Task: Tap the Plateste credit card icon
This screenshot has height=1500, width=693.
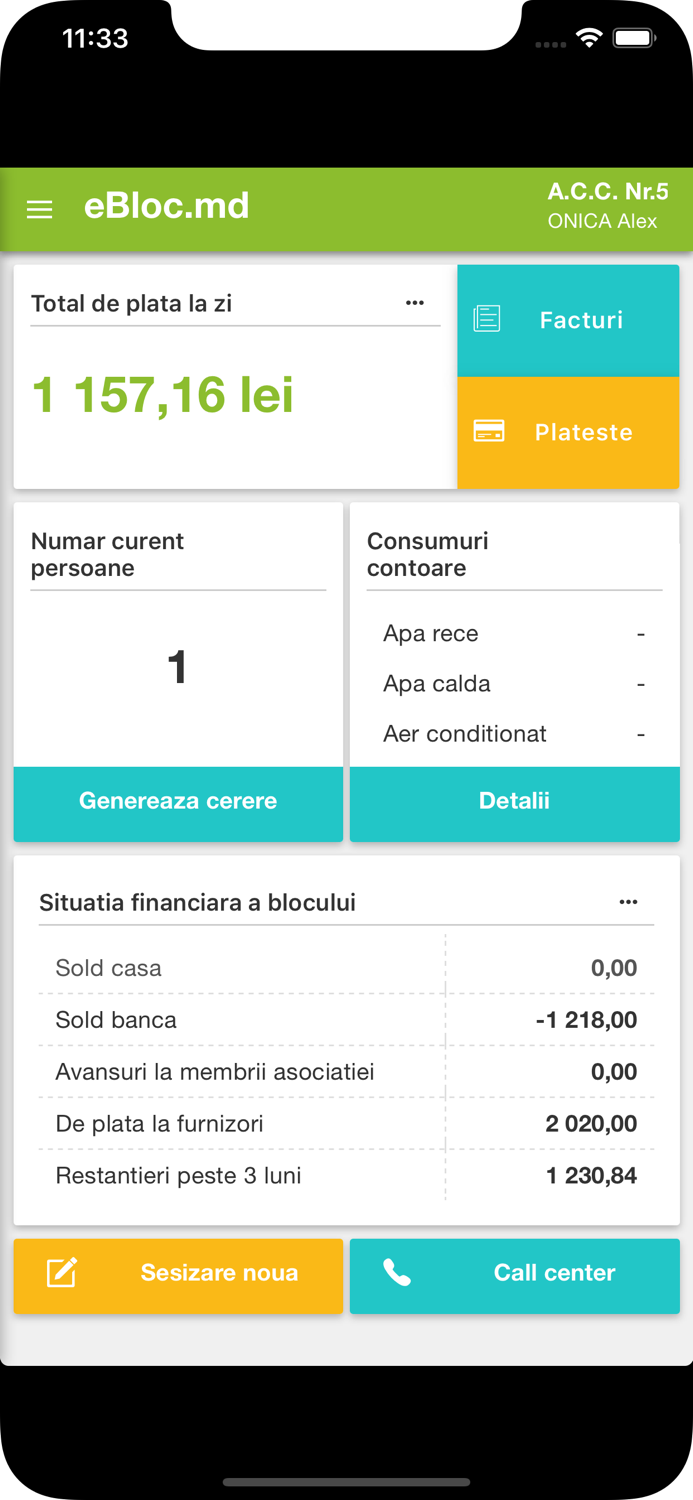Action: coord(488,432)
